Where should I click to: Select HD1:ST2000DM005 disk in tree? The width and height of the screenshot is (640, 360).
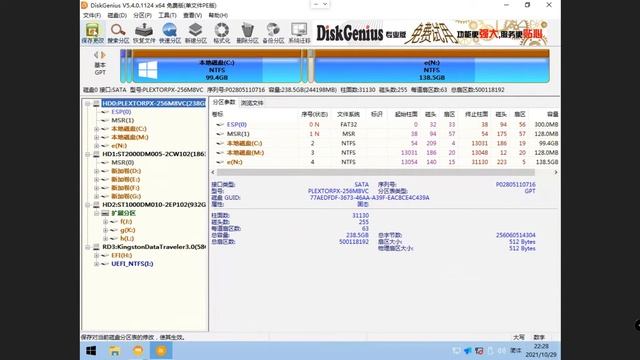[154, 154]
